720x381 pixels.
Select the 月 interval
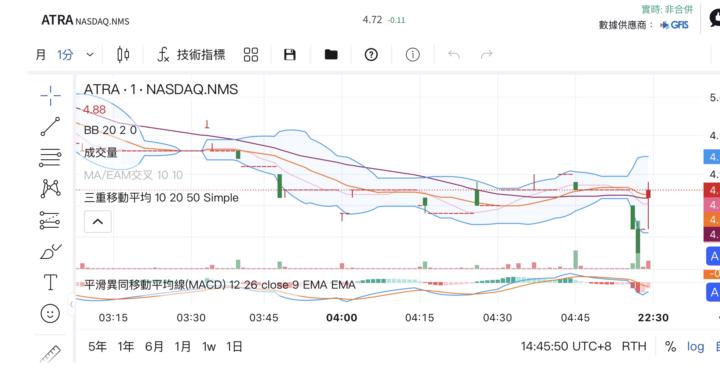[41, 55]
